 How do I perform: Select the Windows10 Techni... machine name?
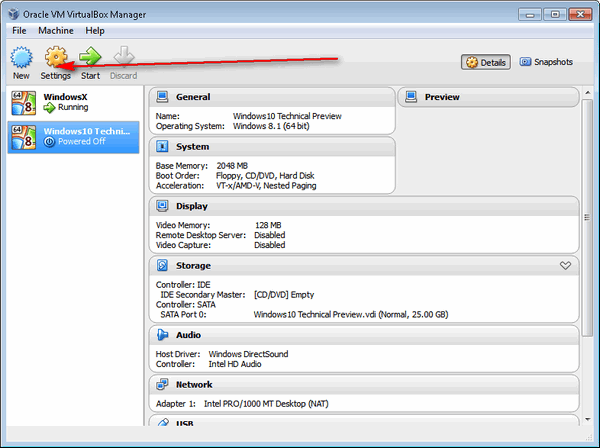click(87, 131)
